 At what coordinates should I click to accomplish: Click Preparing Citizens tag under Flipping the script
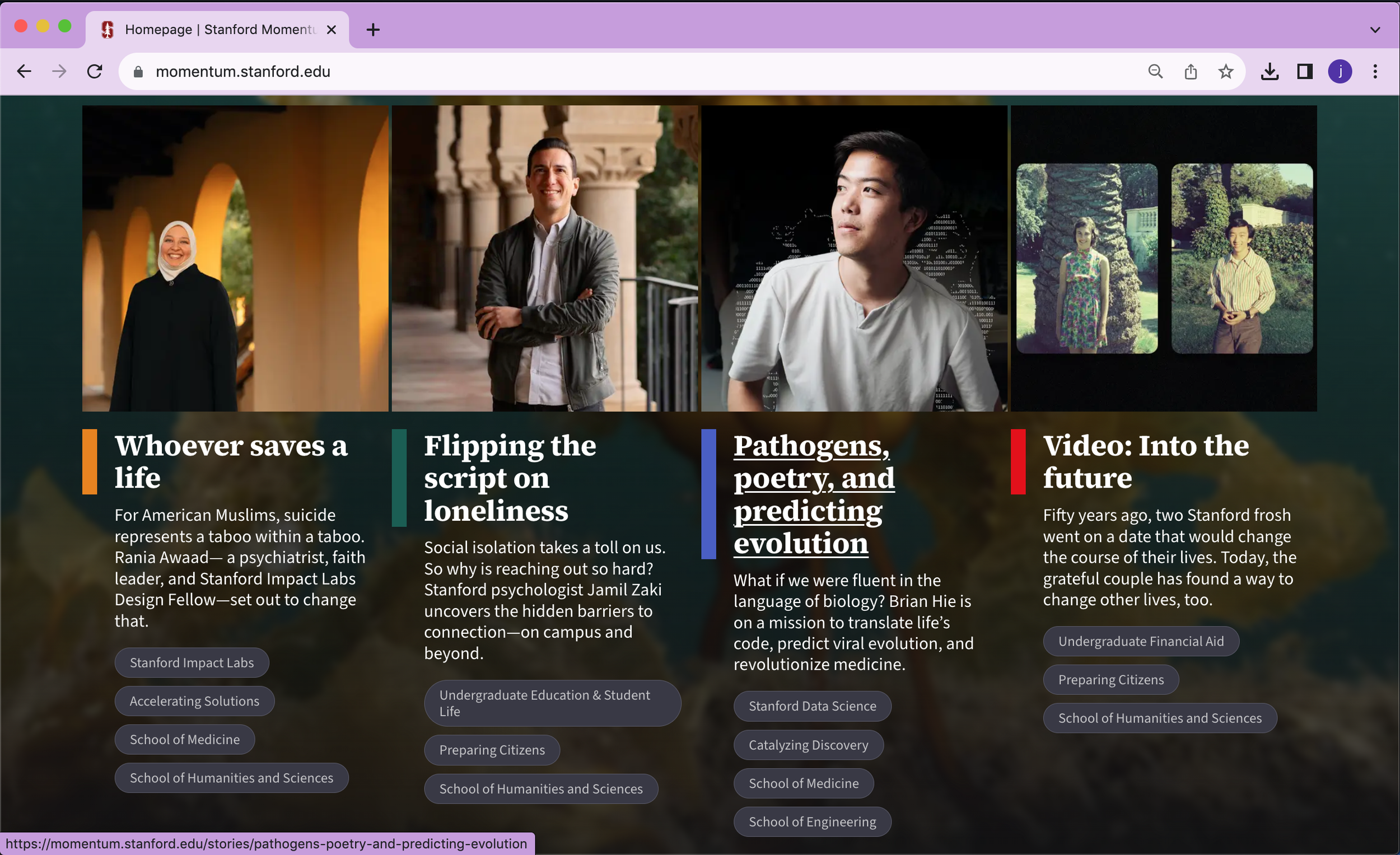click(x=492, y=750)
